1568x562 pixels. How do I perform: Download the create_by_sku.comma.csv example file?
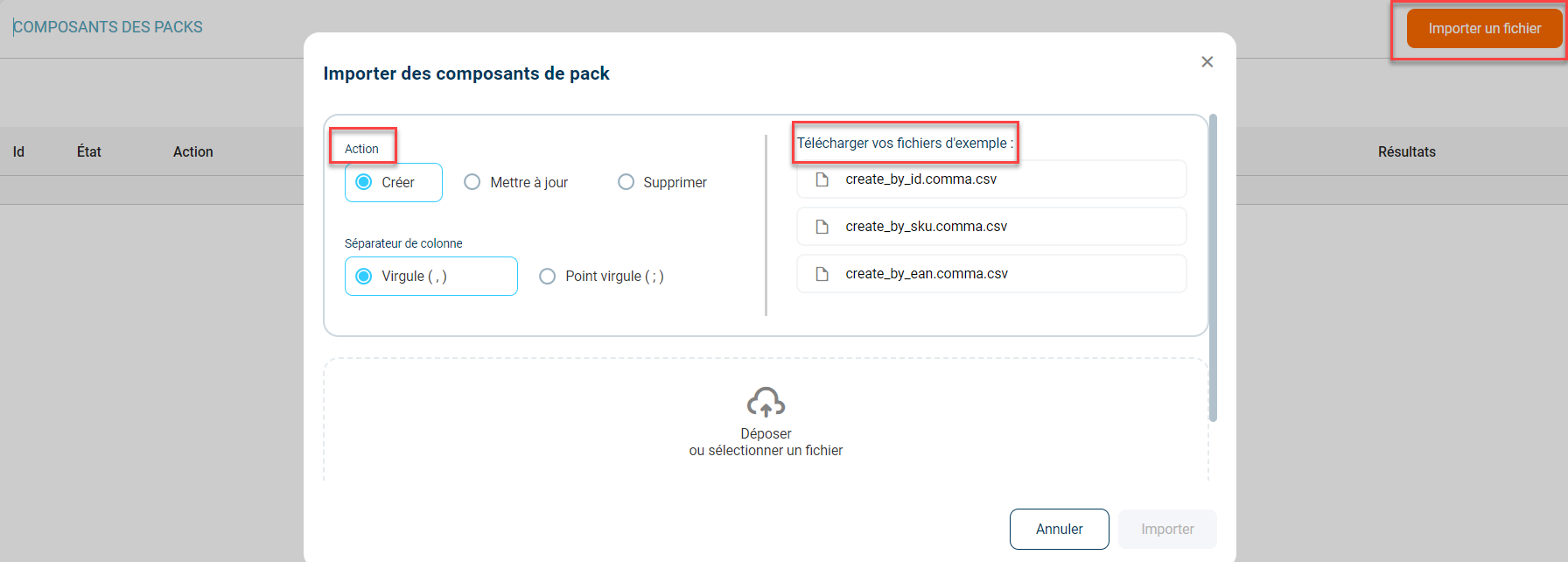point(926,227)
